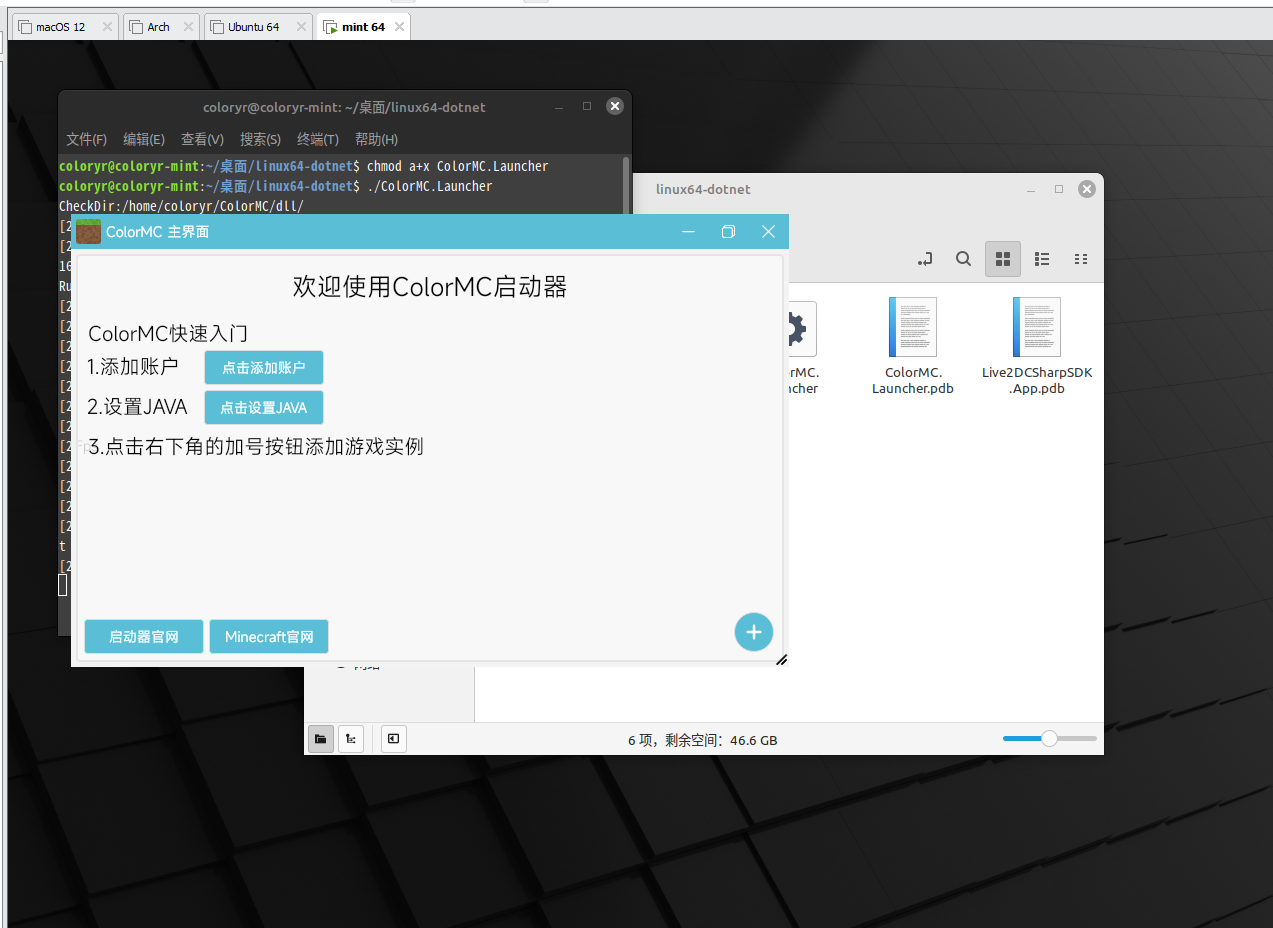The image size is (1273, 928).
Task: Toggle location entry icon in file manager toolbar
Action: point(924,259)
